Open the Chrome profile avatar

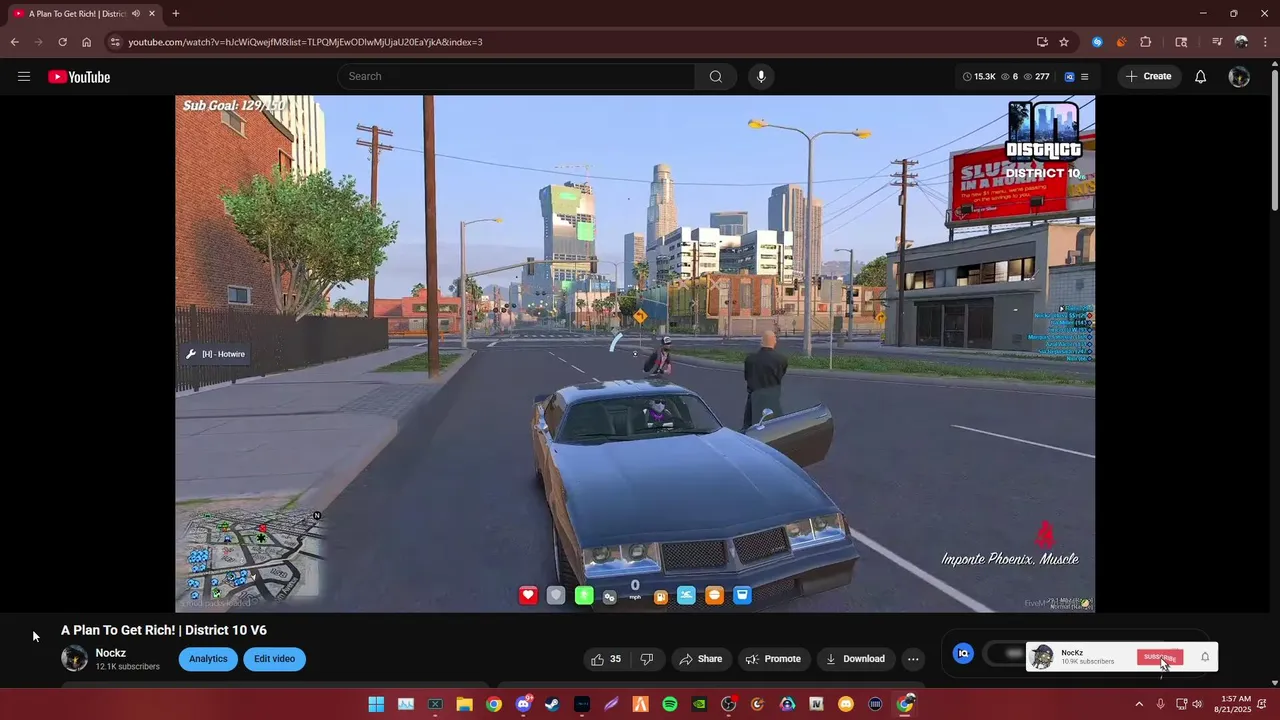click(1241, 42)
